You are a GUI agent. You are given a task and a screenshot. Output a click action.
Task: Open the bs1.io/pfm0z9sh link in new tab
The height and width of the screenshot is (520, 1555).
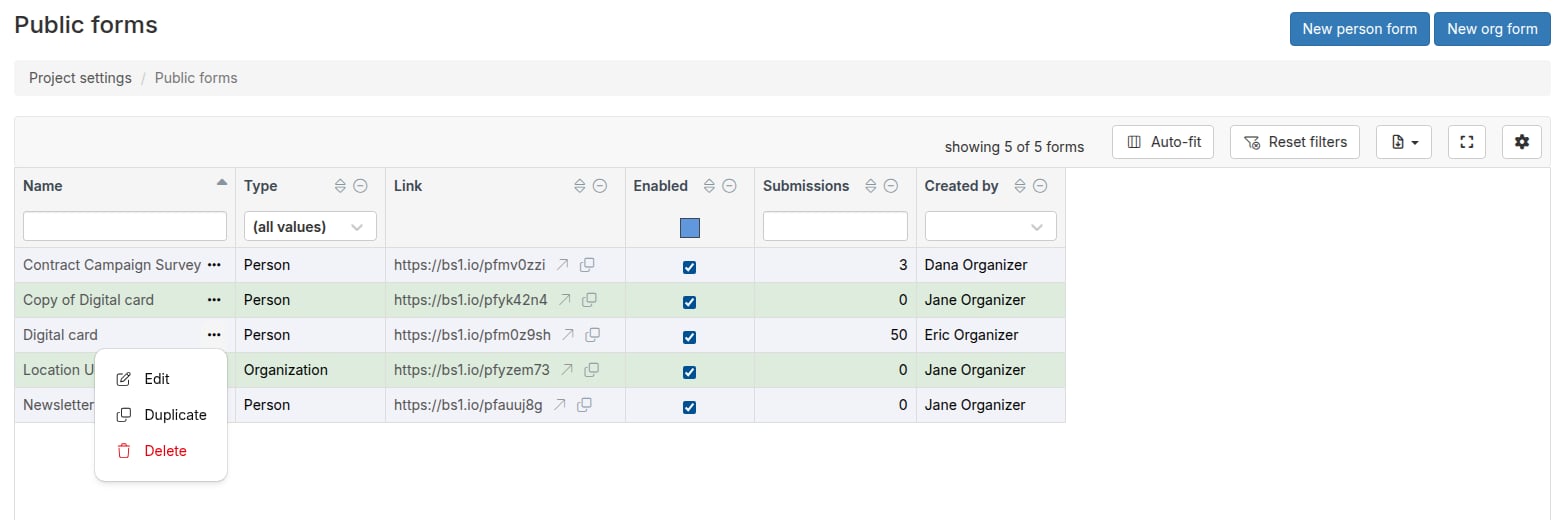click(x=568, y=335)
